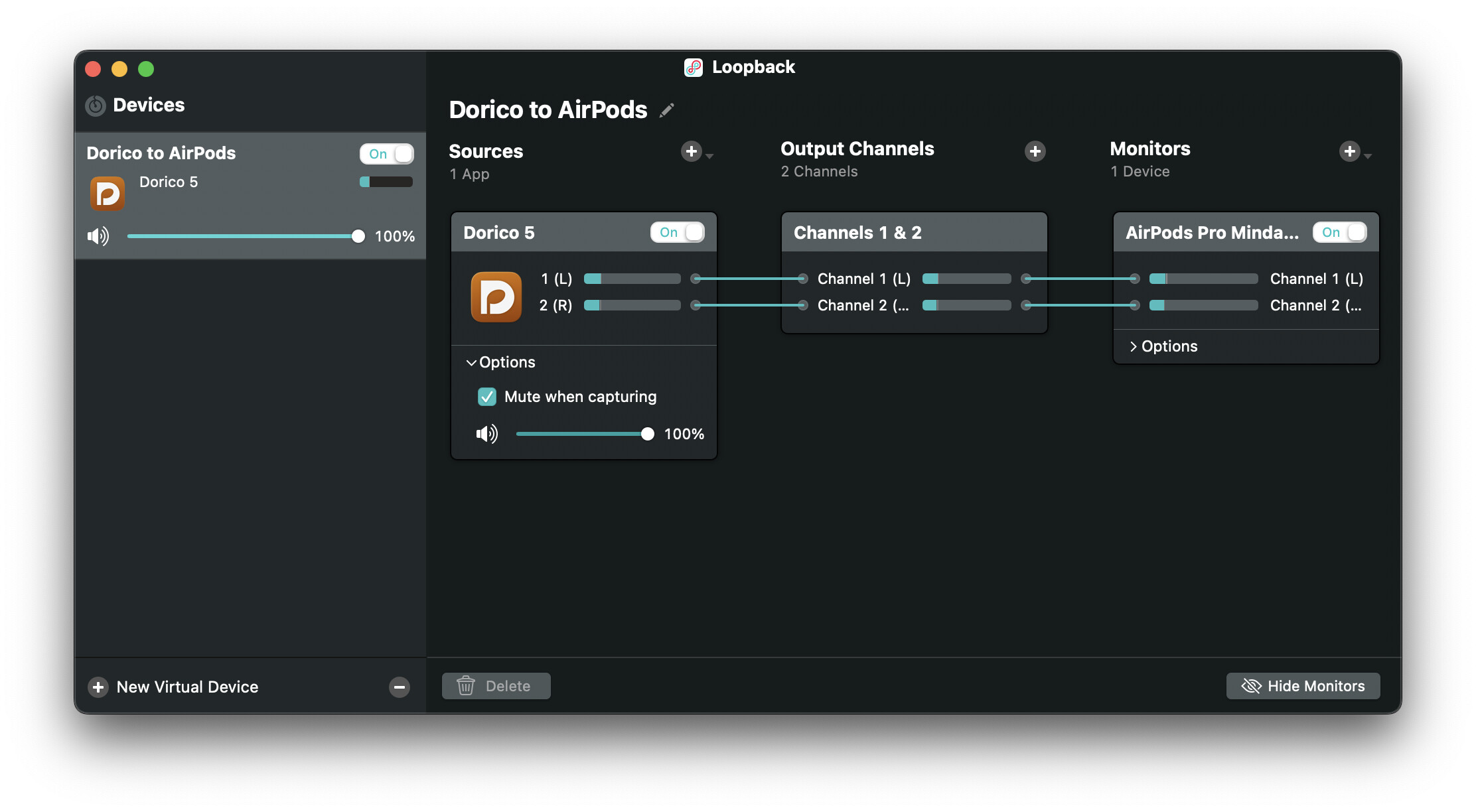The height and width of the screenshot is (812, 1476).
Task: Click Hide Monitors button
Action: coord(1303,686)
